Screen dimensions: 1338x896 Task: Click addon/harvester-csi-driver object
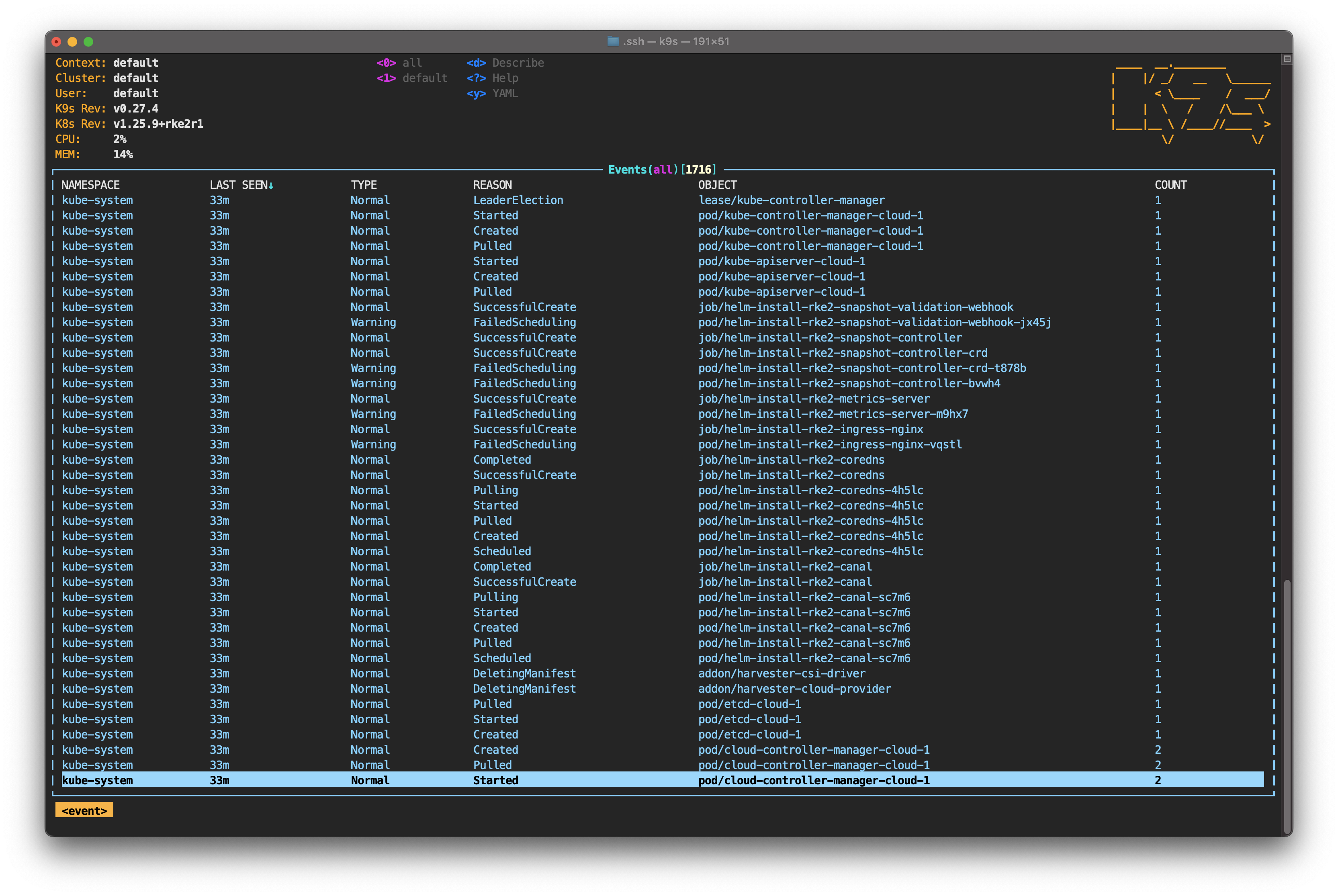click(x=782, y=673)
